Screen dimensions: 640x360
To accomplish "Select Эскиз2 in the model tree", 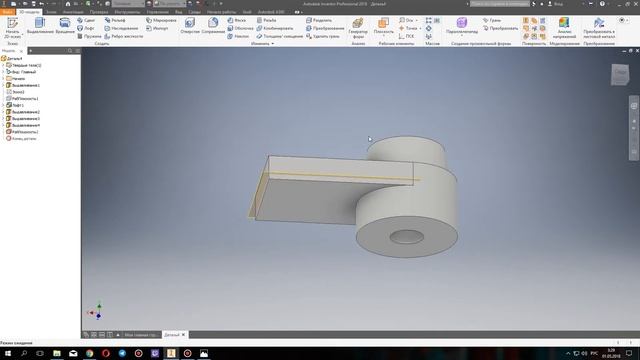I will [16, 92].
